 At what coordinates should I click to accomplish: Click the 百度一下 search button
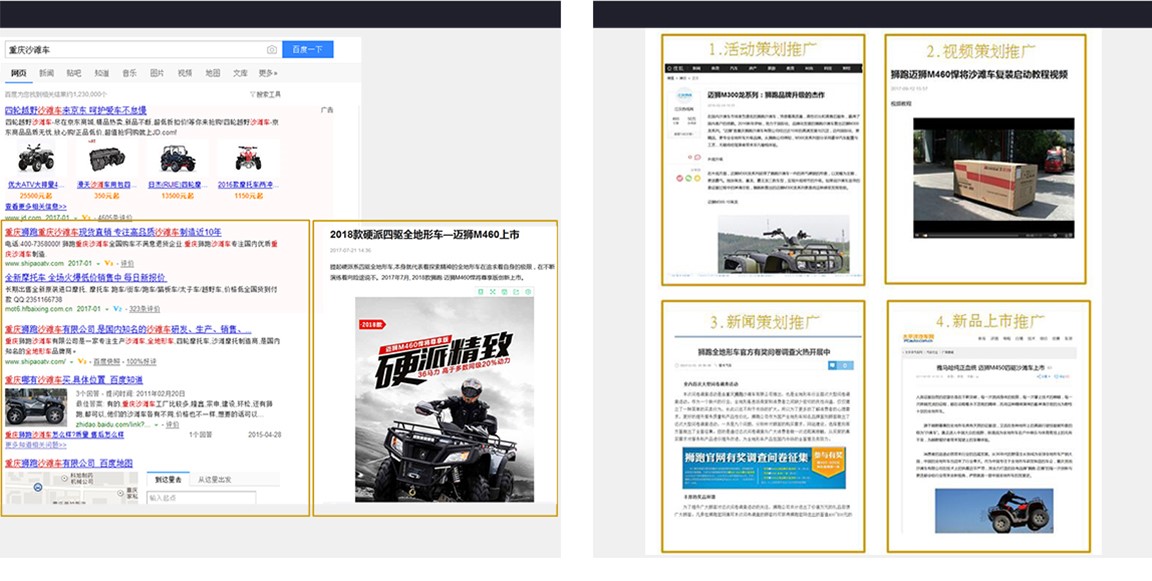(308, 51)
